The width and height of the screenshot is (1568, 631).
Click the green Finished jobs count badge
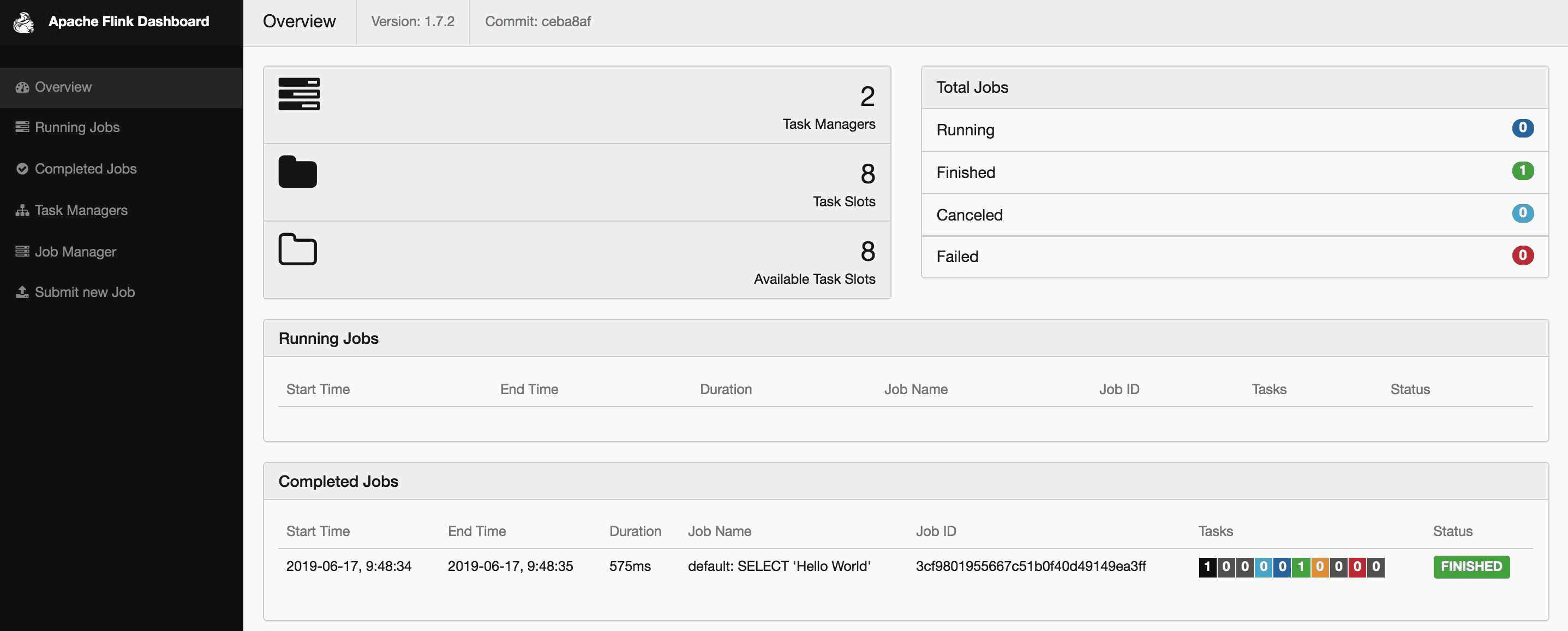pos(1522,170)
